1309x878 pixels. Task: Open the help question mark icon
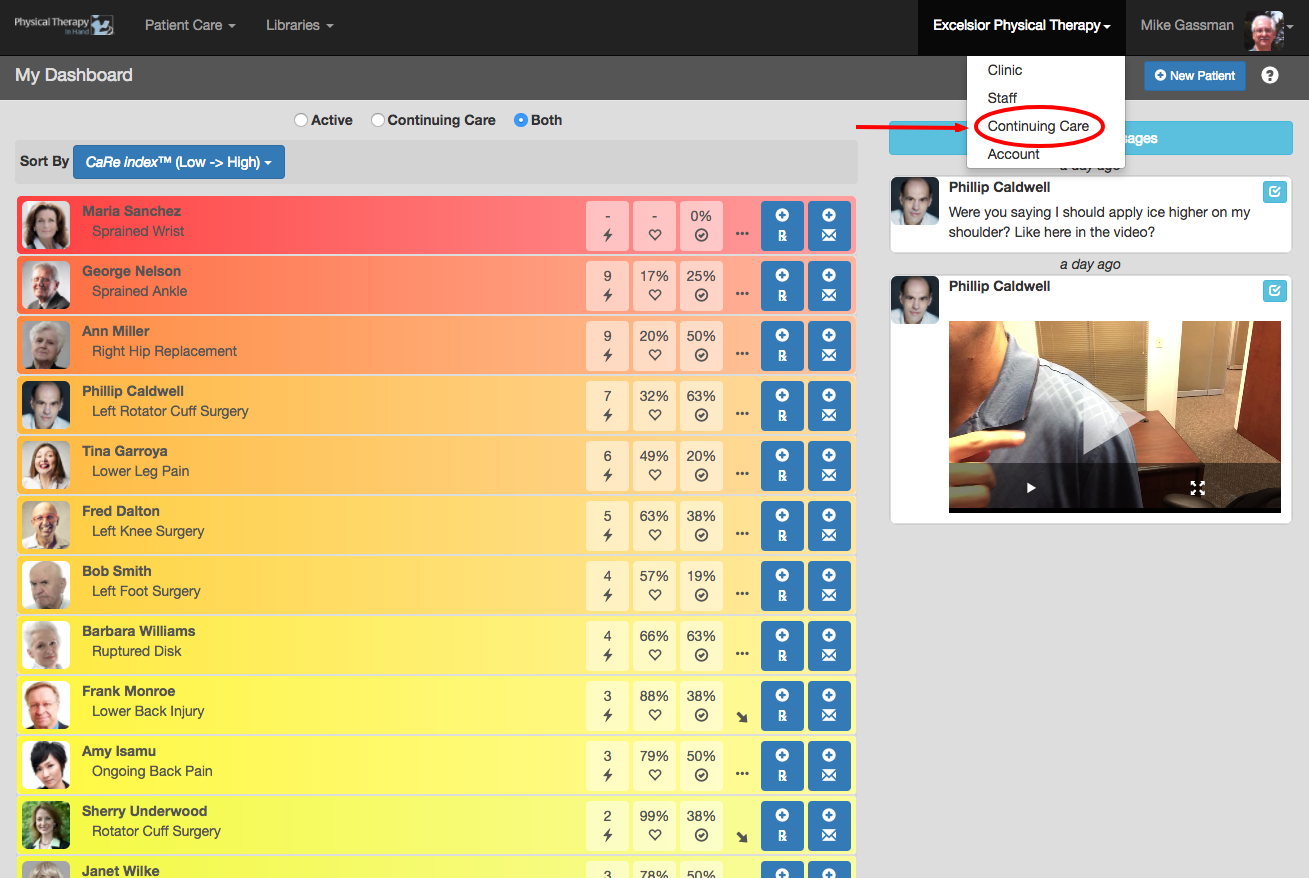tap(1270, 75)
